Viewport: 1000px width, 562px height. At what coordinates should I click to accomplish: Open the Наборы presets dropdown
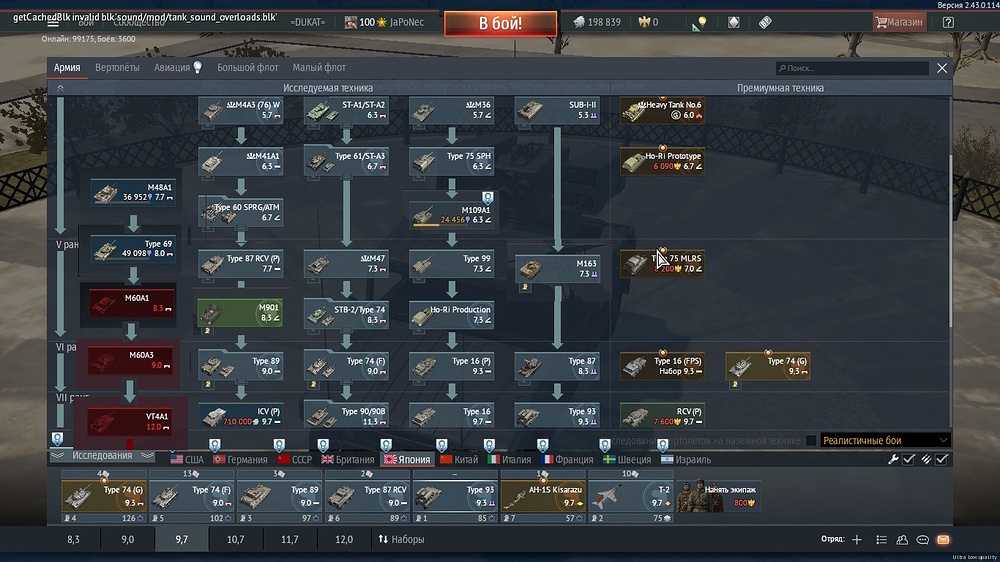click(401, 539)
